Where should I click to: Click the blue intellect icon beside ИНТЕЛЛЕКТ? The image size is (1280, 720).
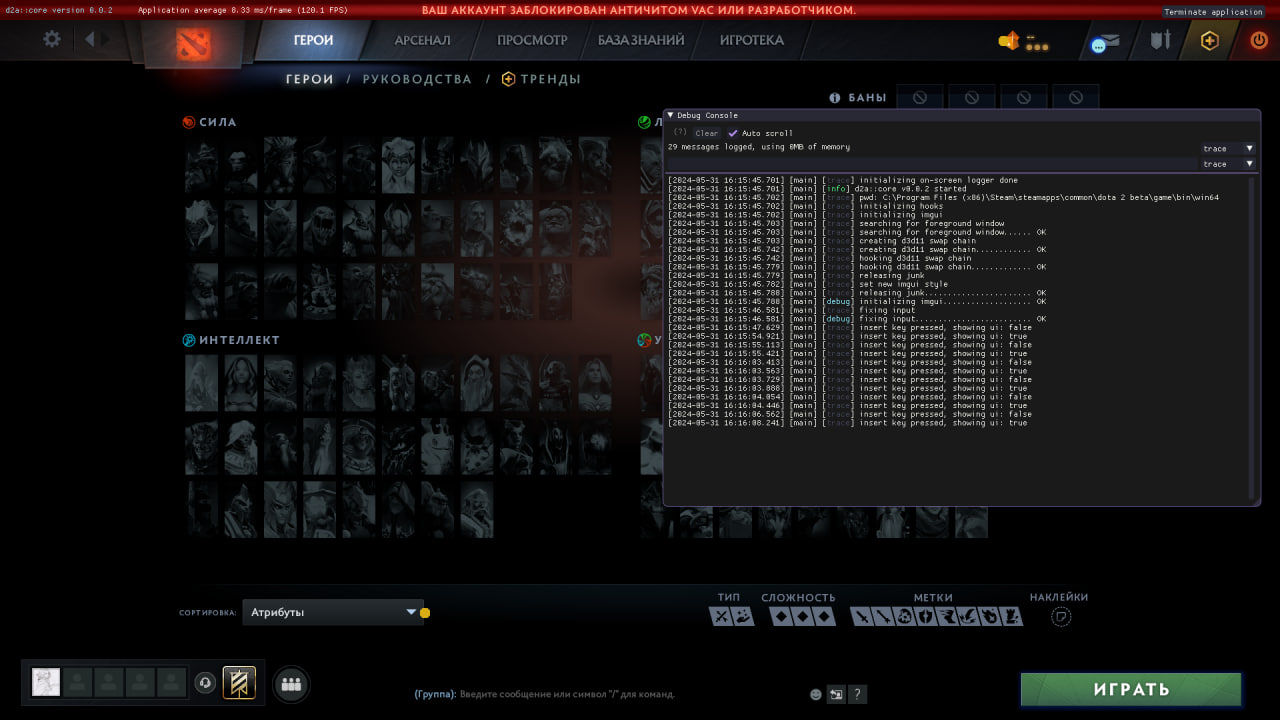point(189,340)
